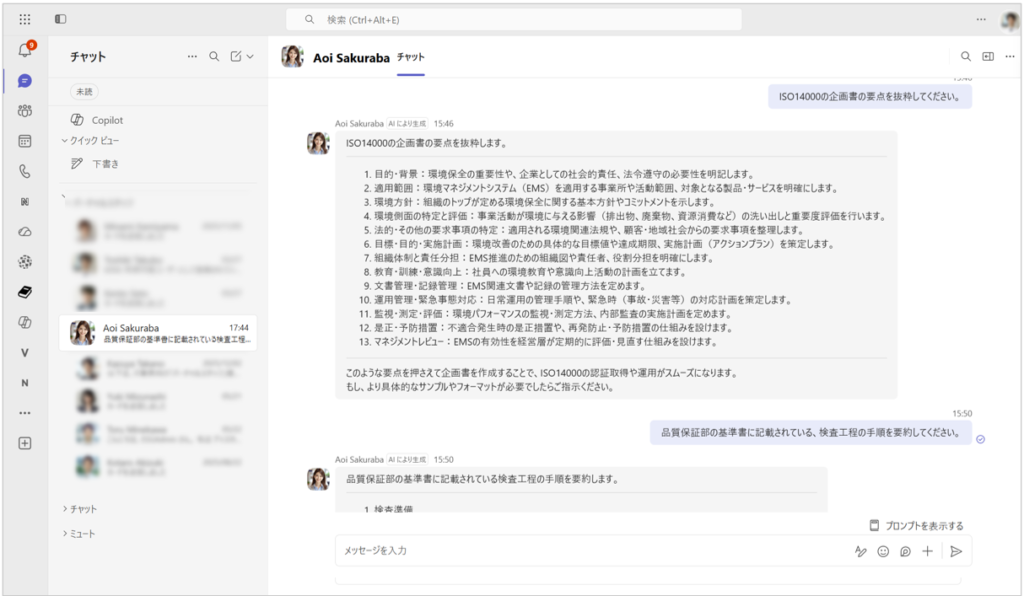The width and height of the screenshot is (1024, 596).
Task: Click the search box 検索 (Ctrl+Alt+E)
Action: coord(513,20)
